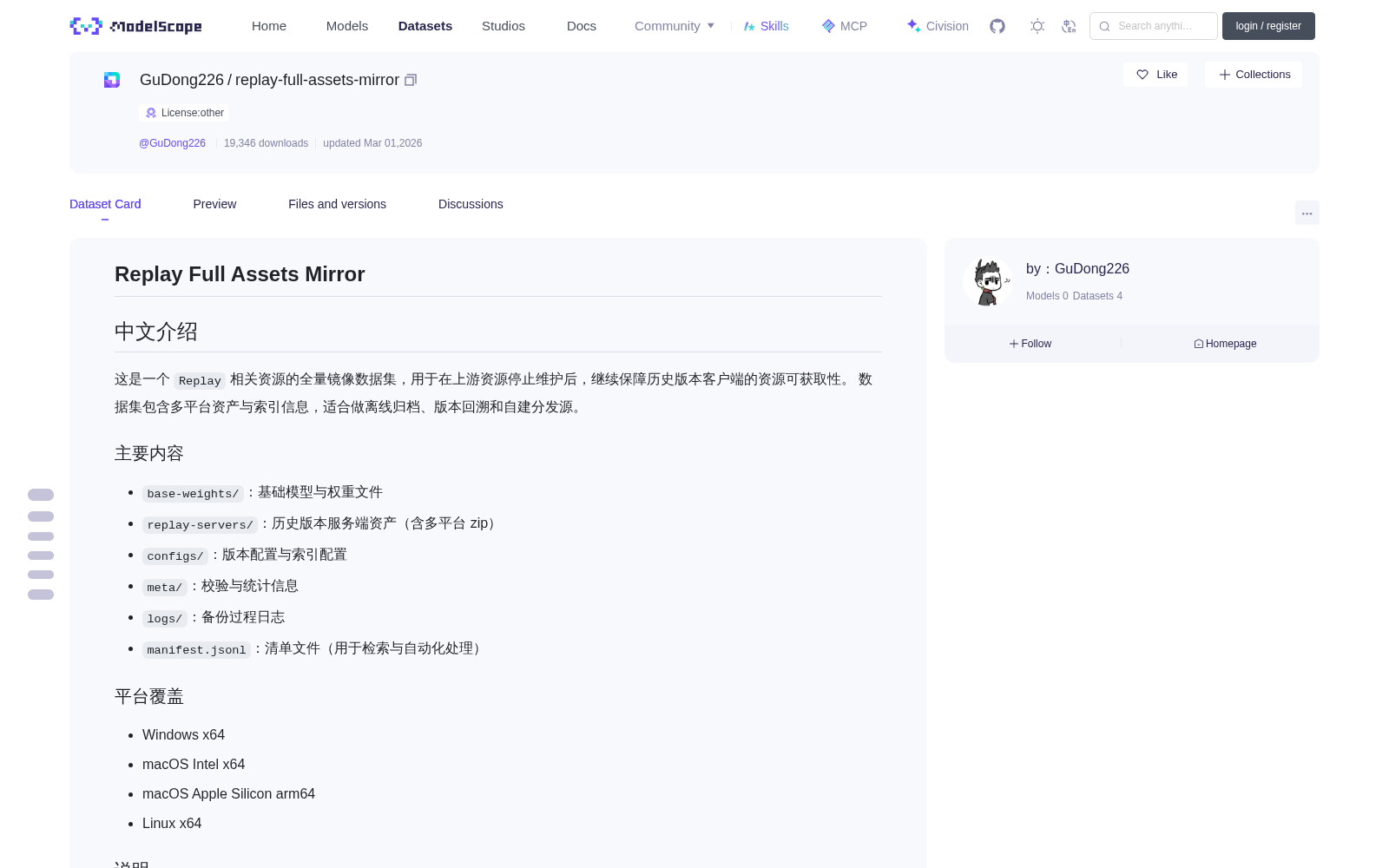
Task: Click the '平台覆盖' heading
Action: tap(149, 696)
